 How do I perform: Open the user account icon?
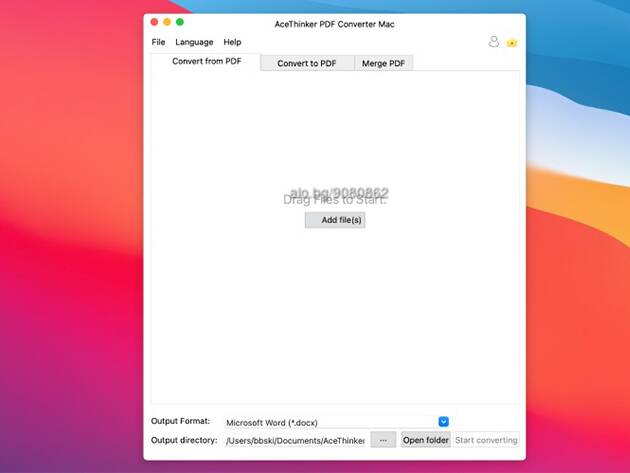tap(494, 42)
